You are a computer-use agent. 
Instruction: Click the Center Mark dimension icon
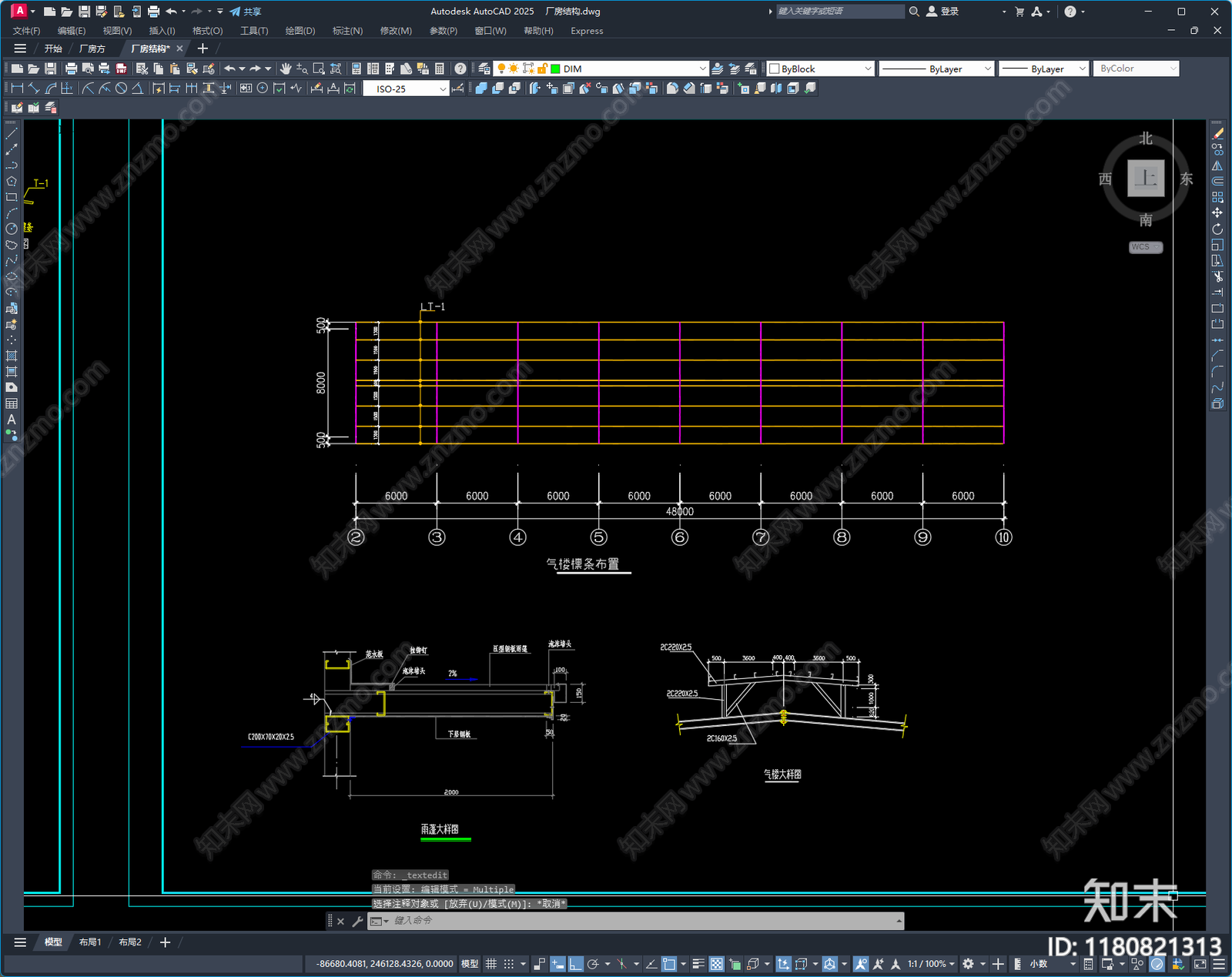(x=263, y=89)
